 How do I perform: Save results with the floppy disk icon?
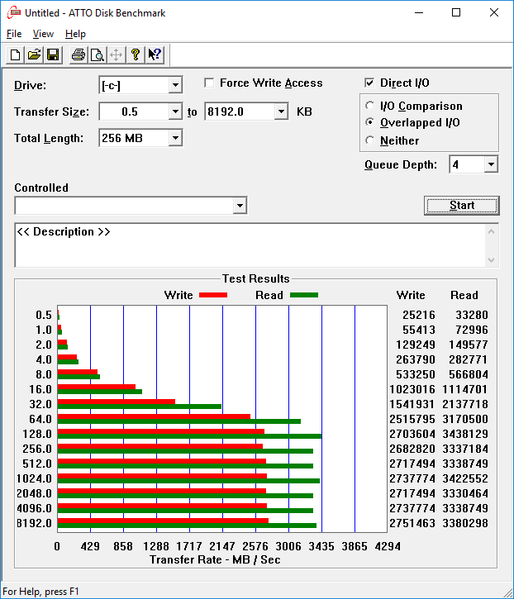tap(53, 55)
